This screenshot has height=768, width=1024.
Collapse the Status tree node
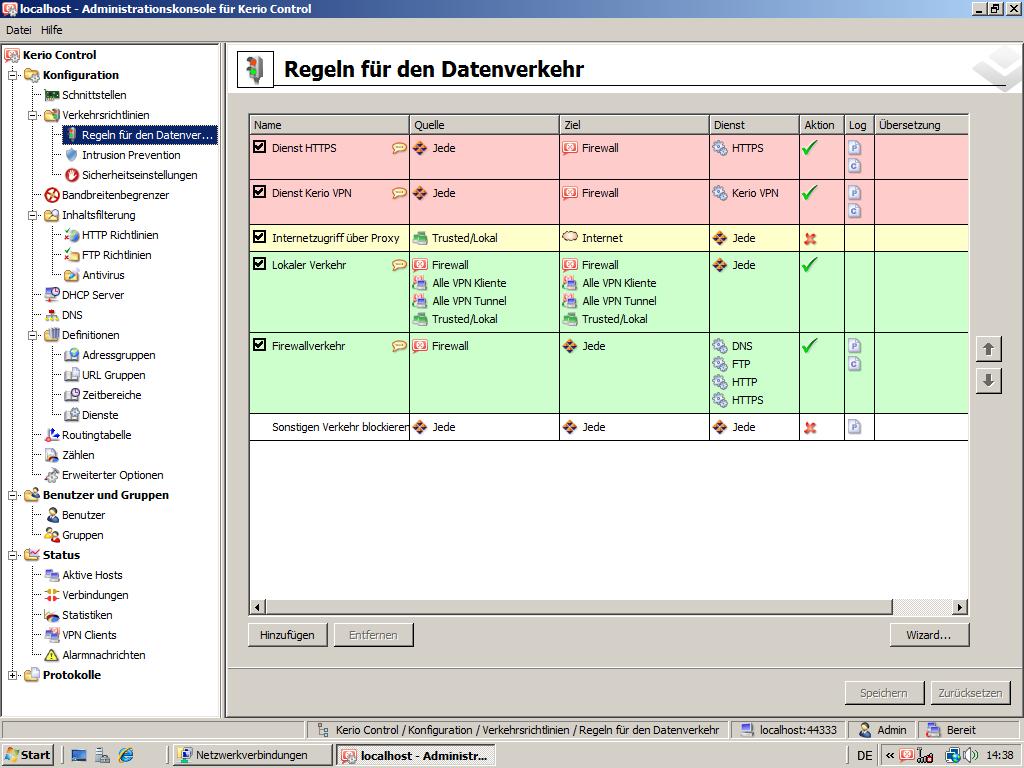click(x=12, y=555)
